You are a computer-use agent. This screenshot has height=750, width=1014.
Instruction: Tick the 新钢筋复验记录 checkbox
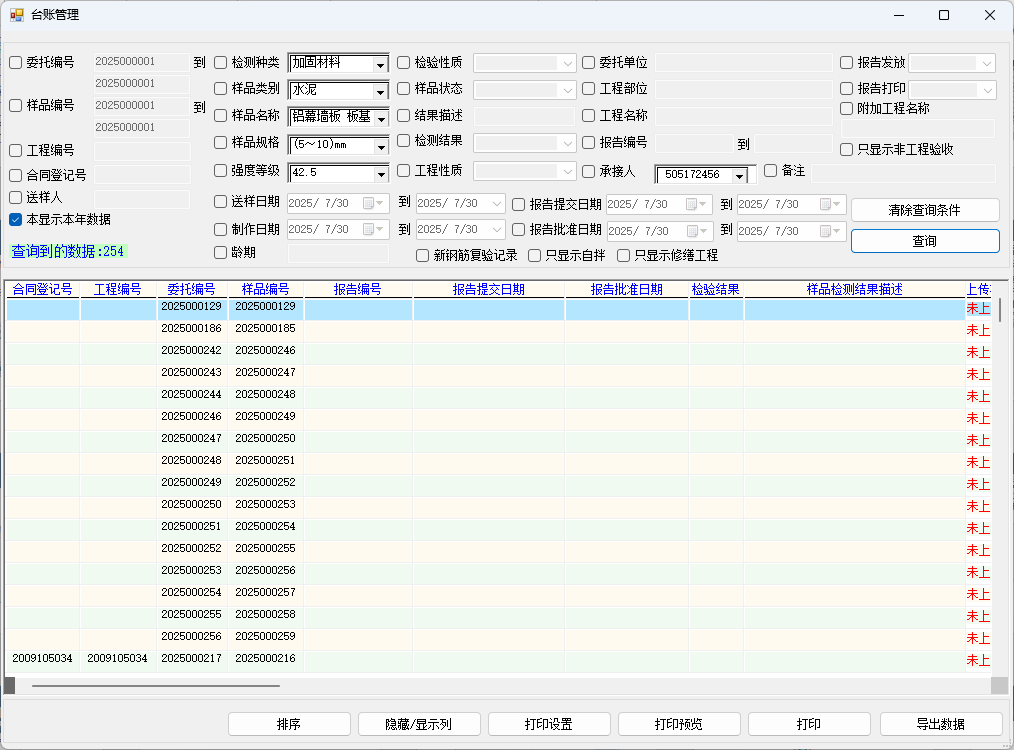coord(423,256)
